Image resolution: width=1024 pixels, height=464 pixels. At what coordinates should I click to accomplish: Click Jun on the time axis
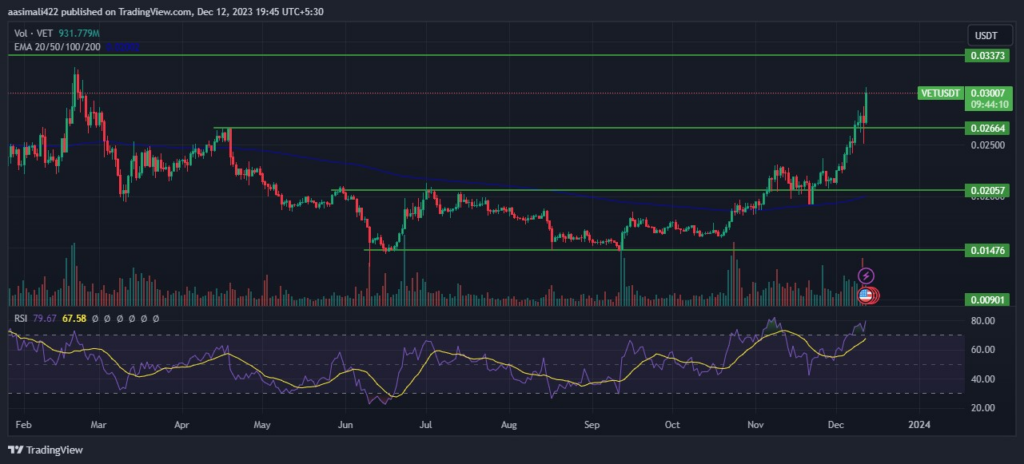click(345, 424)
